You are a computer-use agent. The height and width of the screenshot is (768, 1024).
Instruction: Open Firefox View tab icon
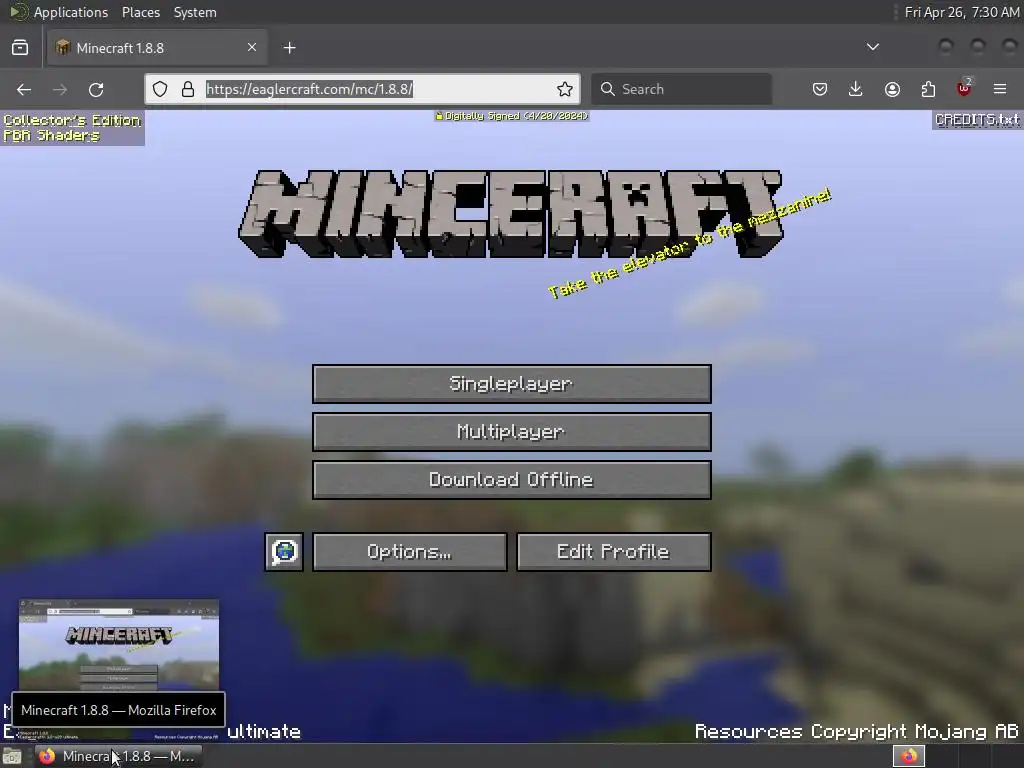coord(20,48)
